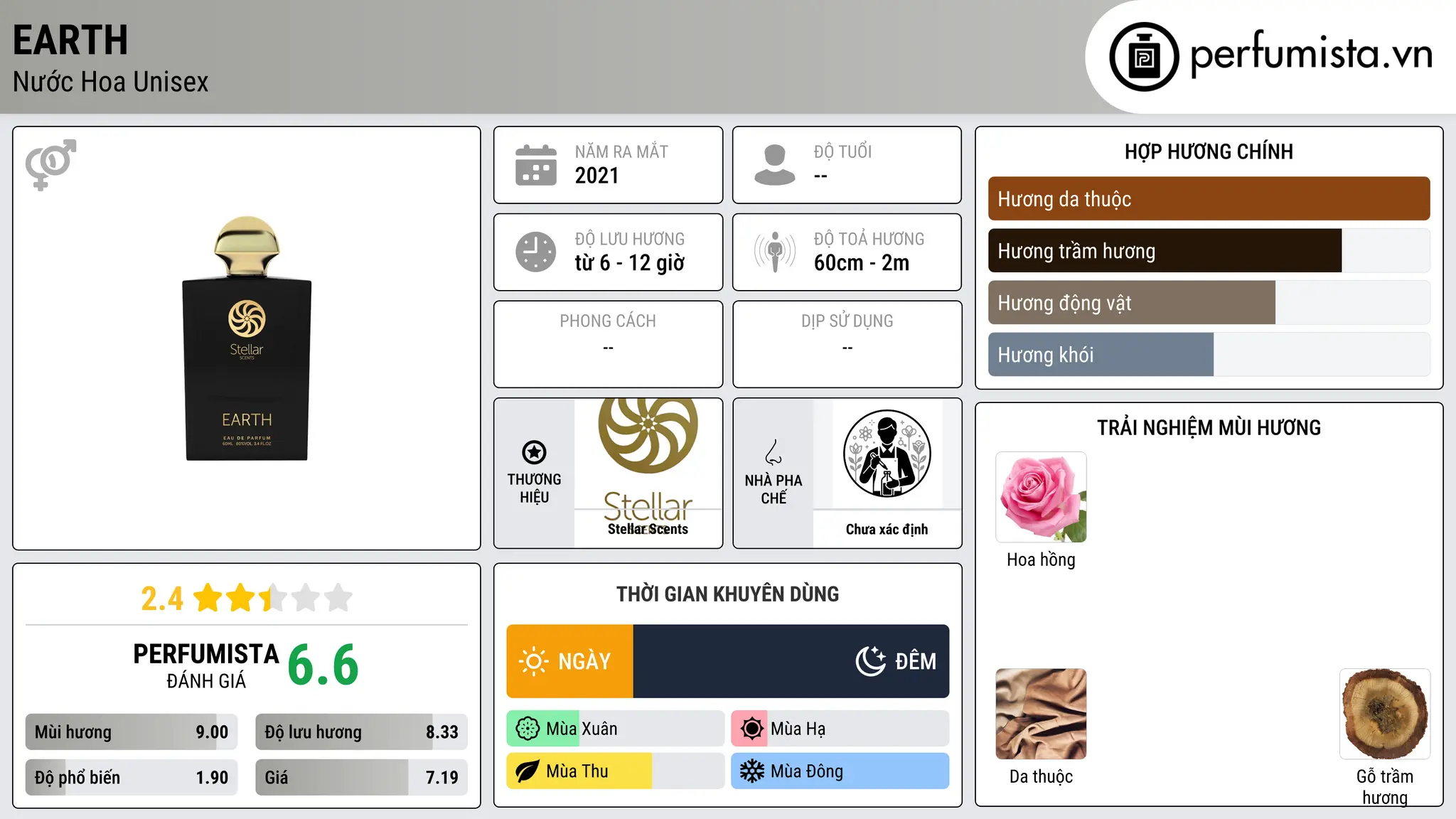Click the Hương da thuộc accord bar

1209,199
